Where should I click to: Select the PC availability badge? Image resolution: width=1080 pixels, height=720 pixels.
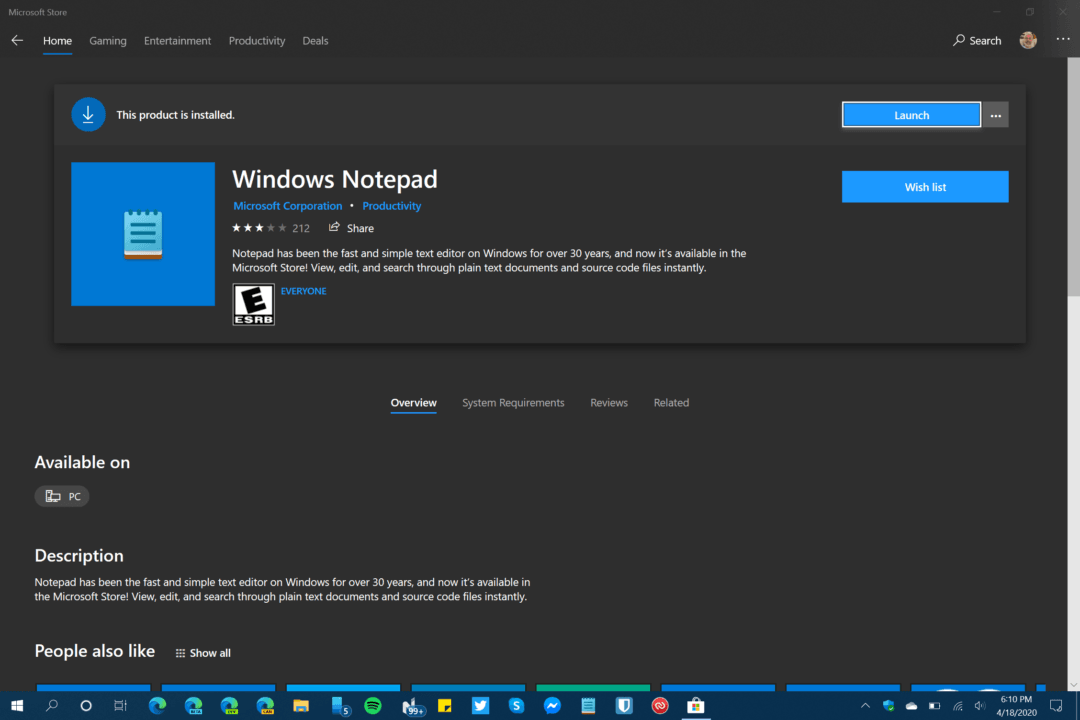[62, 495]
